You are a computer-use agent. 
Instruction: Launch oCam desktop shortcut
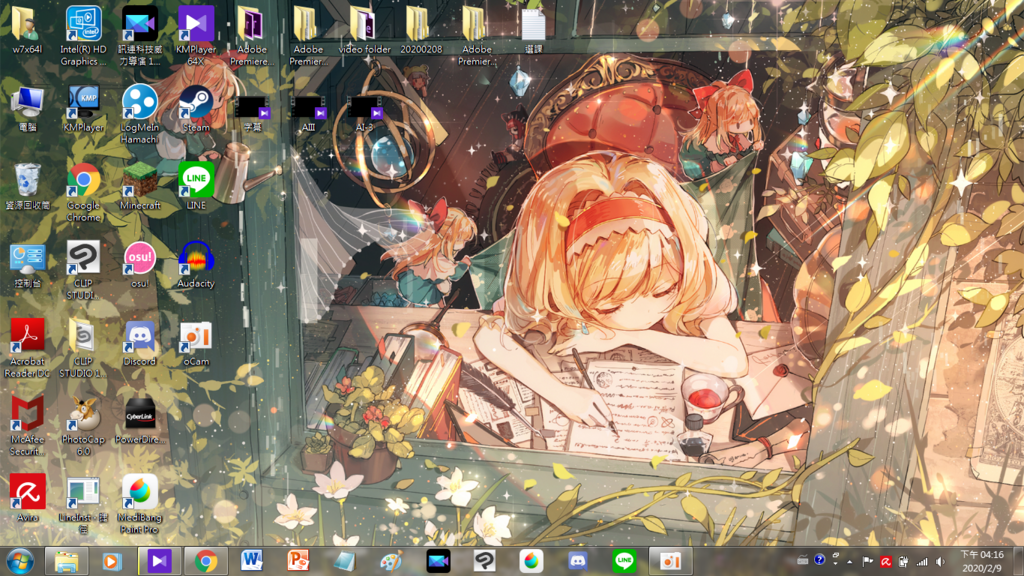pos(196,343)
